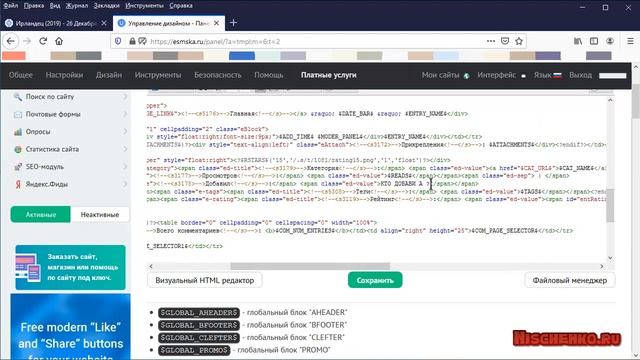Open page actions three-dot menu
This screenshot has width=640, height=360.
coord(491,41)
